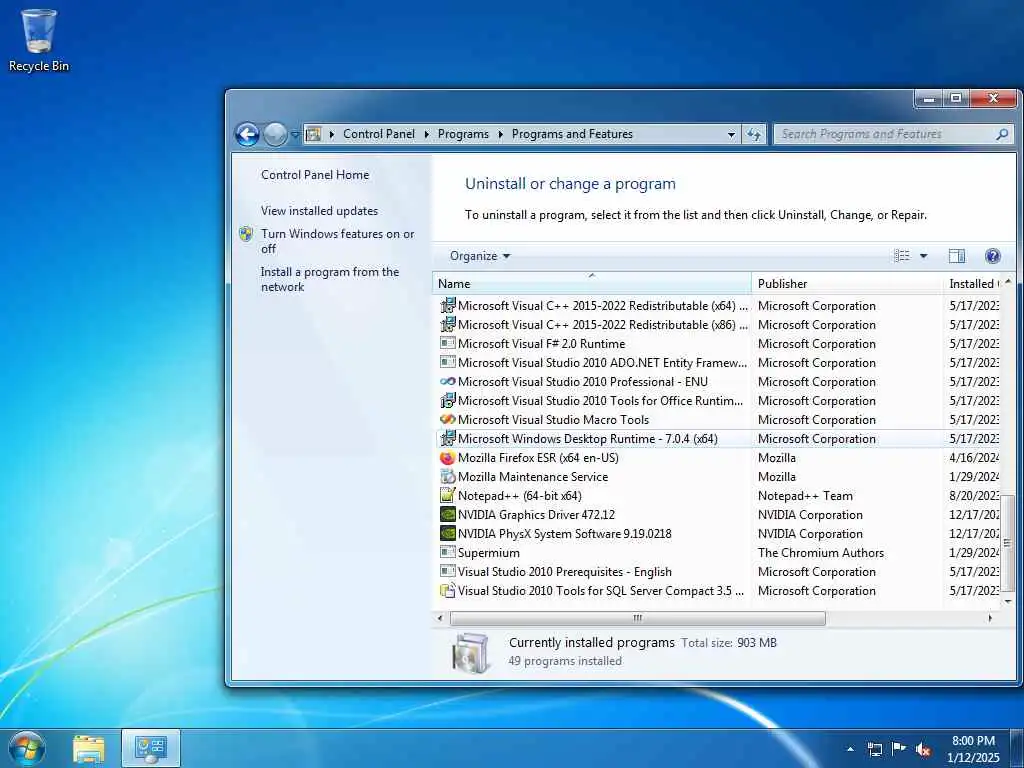Screen dimensions: 1024x768
Task: Select Programs breadcrumb
Action: pos(463,134)
